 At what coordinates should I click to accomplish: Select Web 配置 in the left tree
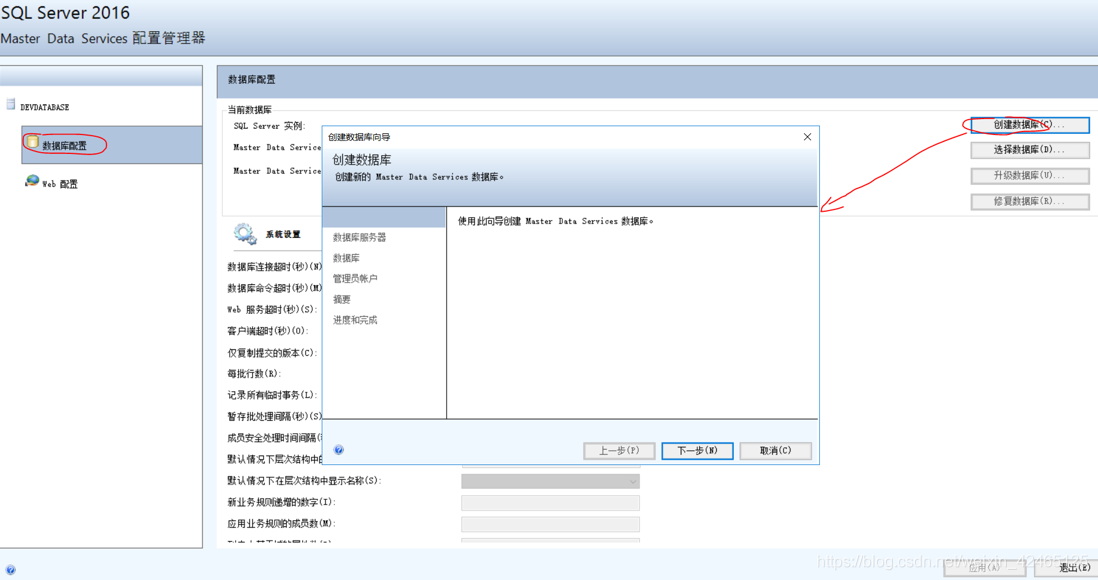(60, 184)
